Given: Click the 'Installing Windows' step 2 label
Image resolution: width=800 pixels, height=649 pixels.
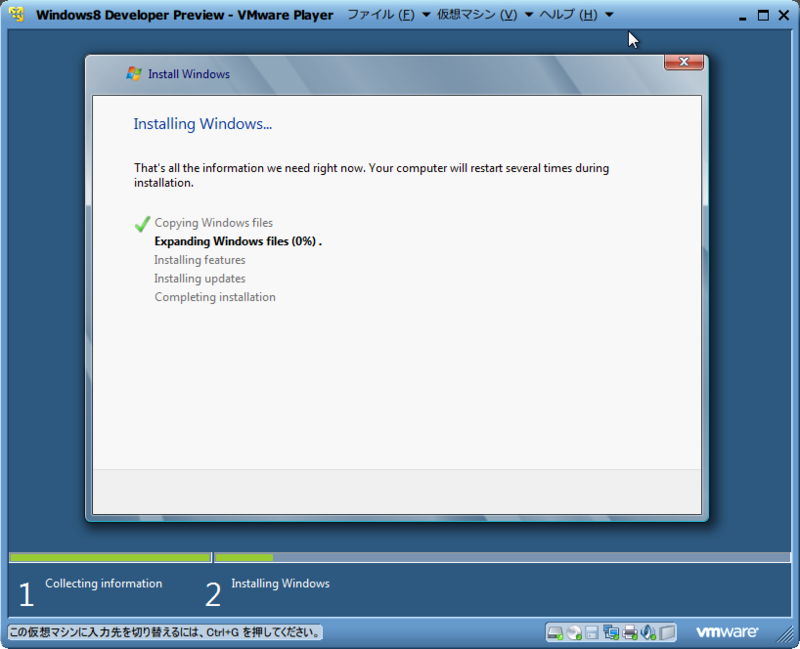Looking at the screenshot, I should tap(280, 583).
